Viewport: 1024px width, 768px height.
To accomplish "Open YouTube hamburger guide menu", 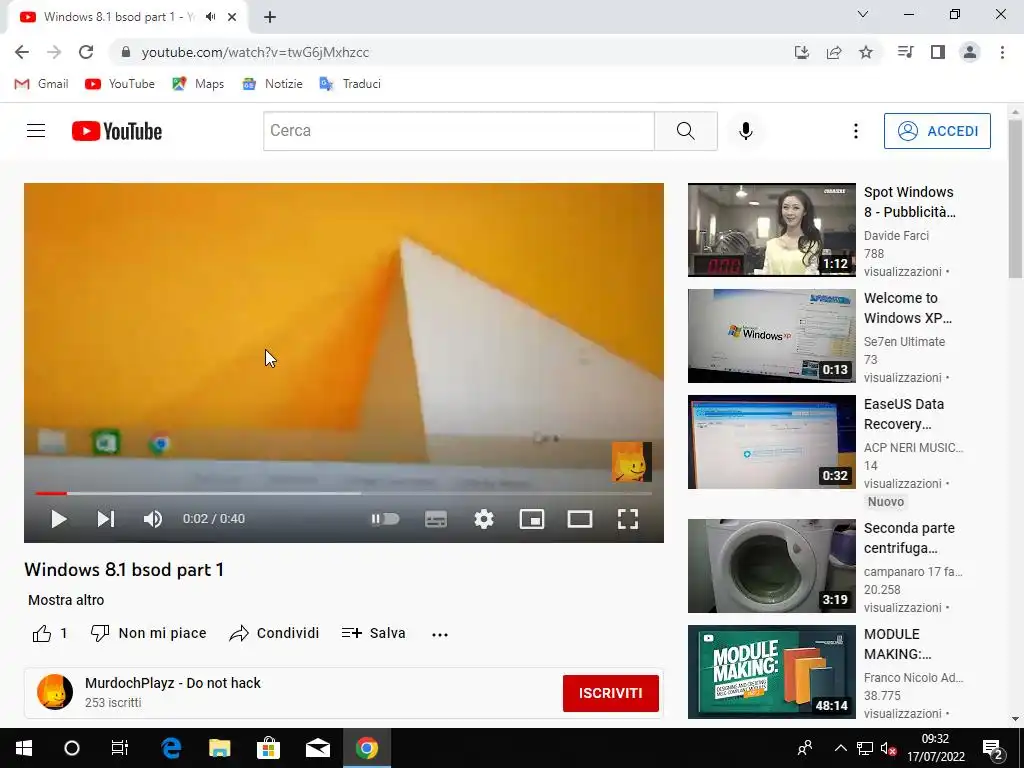I will pyautogui.click(x=36, y=131).
